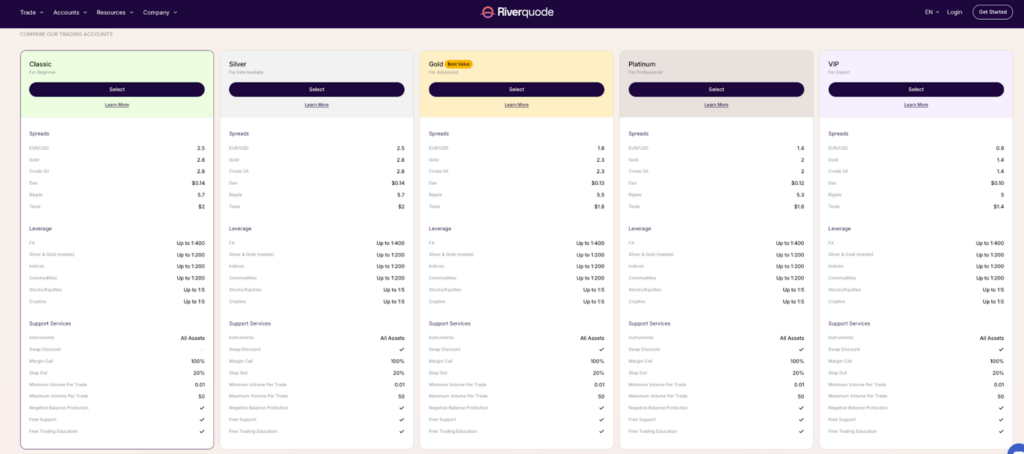
Task: Expand the Trade dropdown menu
Action: tap(32, 12)
